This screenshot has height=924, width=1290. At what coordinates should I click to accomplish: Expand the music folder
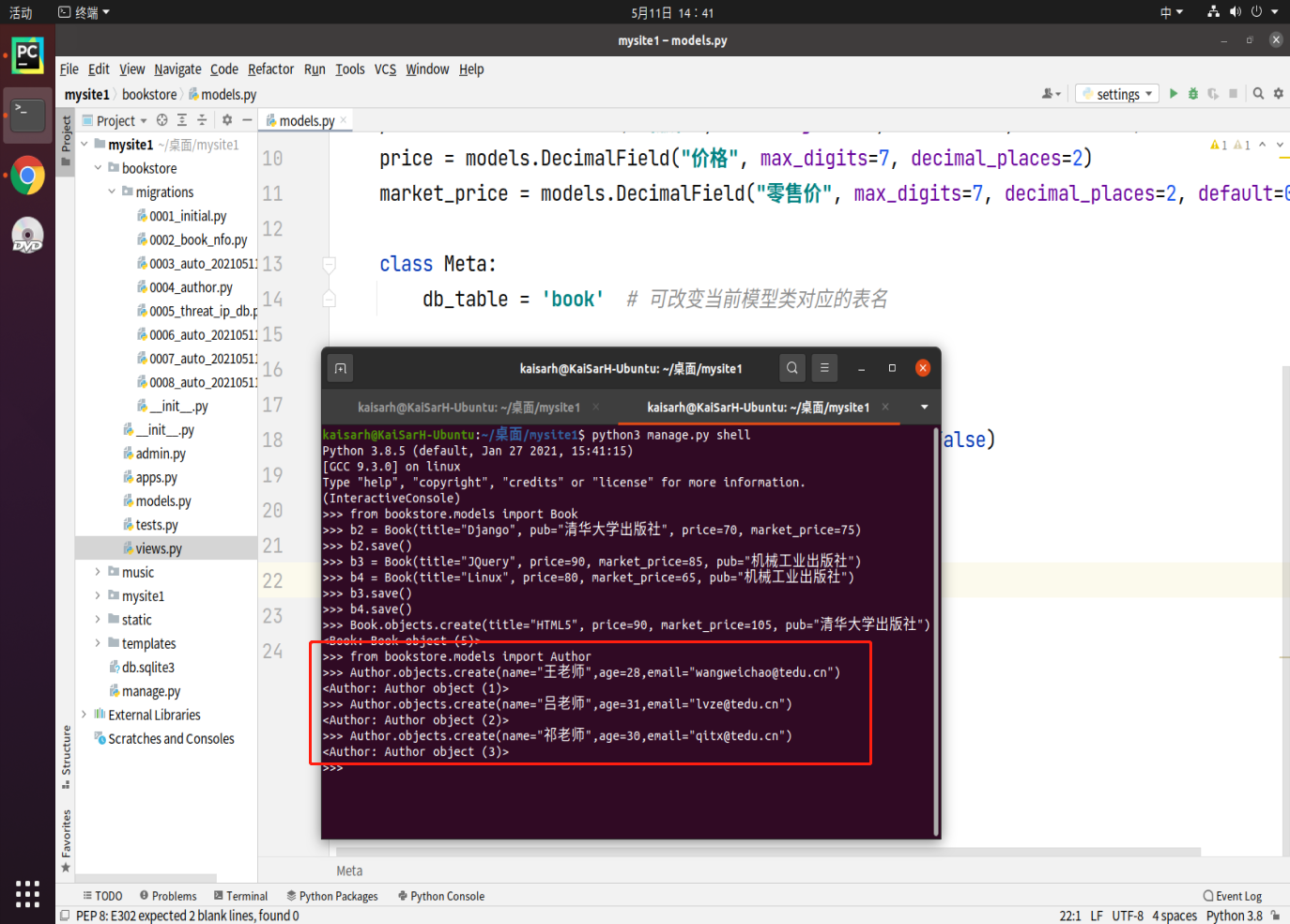[98, 572]
